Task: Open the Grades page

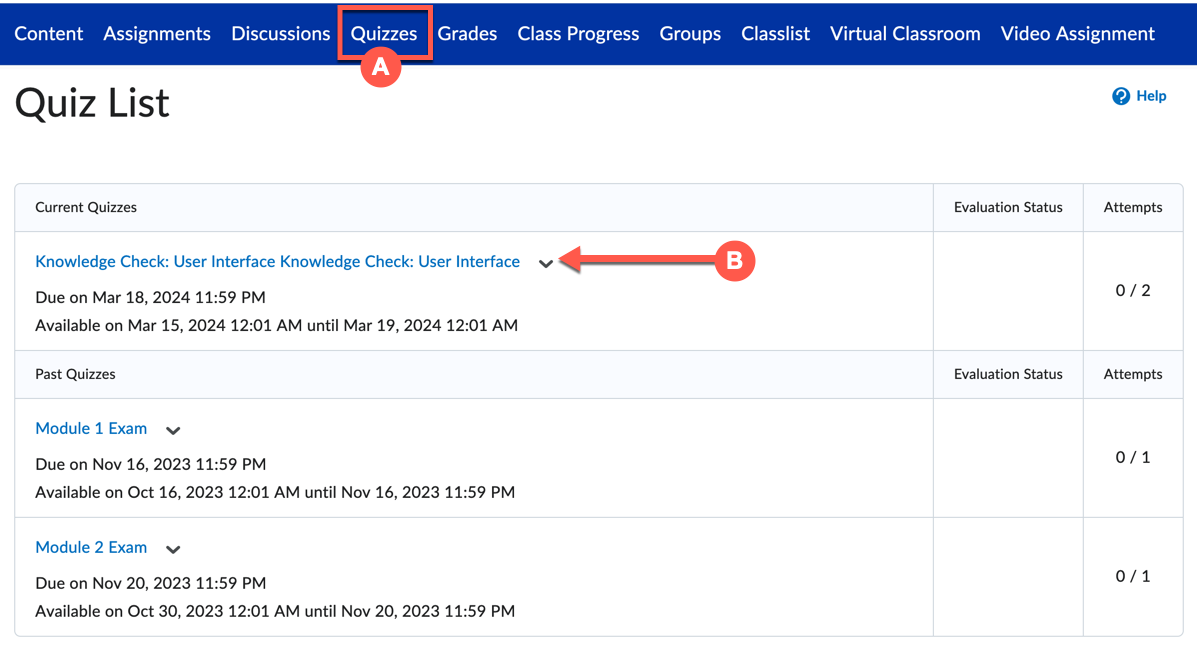Action: (x=467, y=33)
